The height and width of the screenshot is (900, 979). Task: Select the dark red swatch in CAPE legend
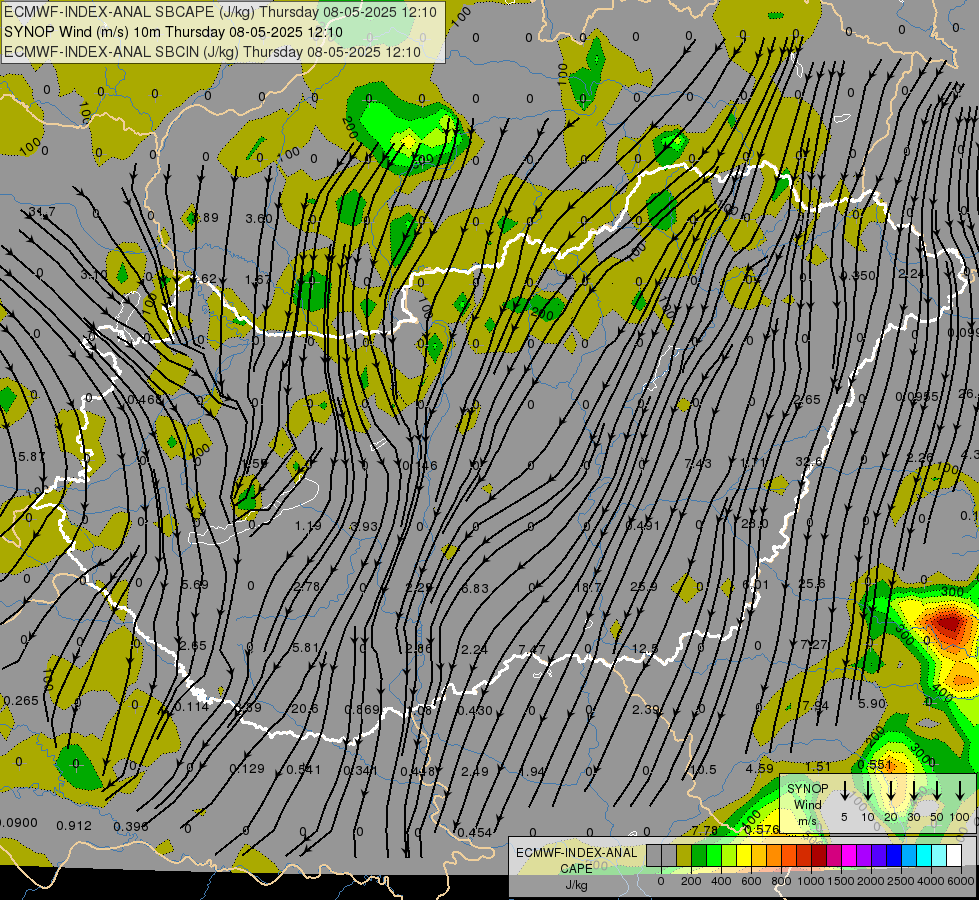pyautogui.click(x=819, y=856)
